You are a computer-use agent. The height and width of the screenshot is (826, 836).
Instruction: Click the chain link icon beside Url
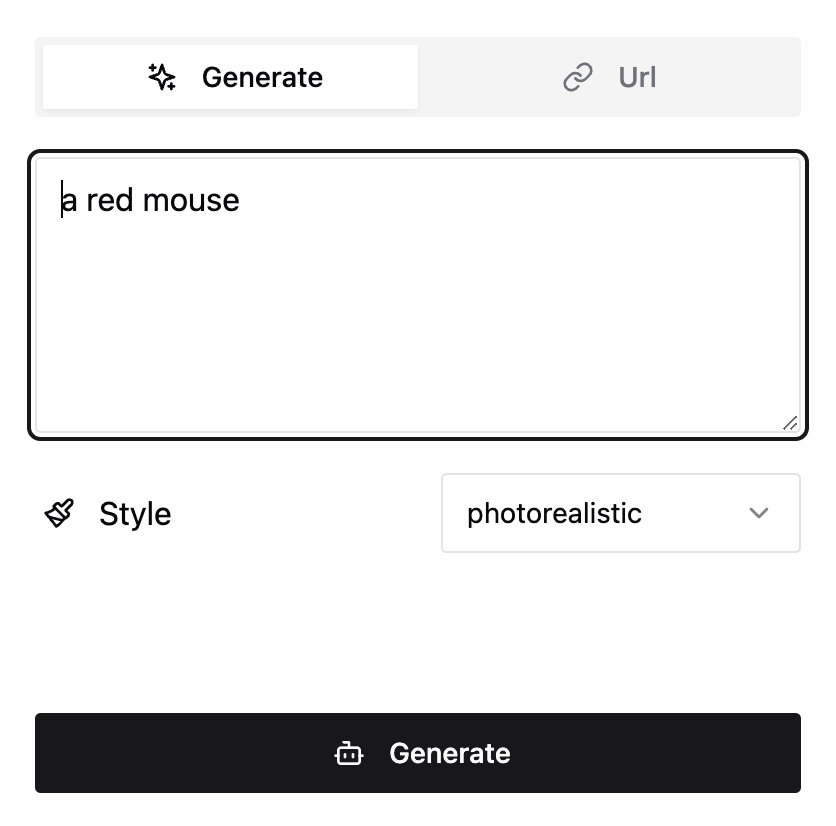click(x=578, y=77)
